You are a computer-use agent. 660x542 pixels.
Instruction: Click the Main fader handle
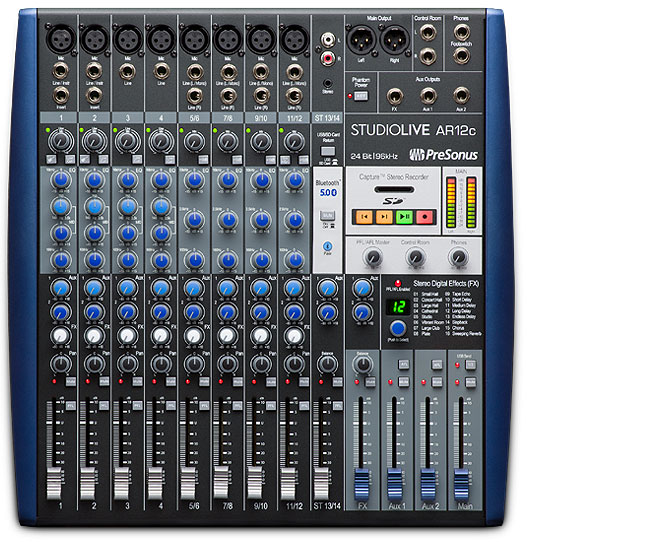tap(462, 477)
